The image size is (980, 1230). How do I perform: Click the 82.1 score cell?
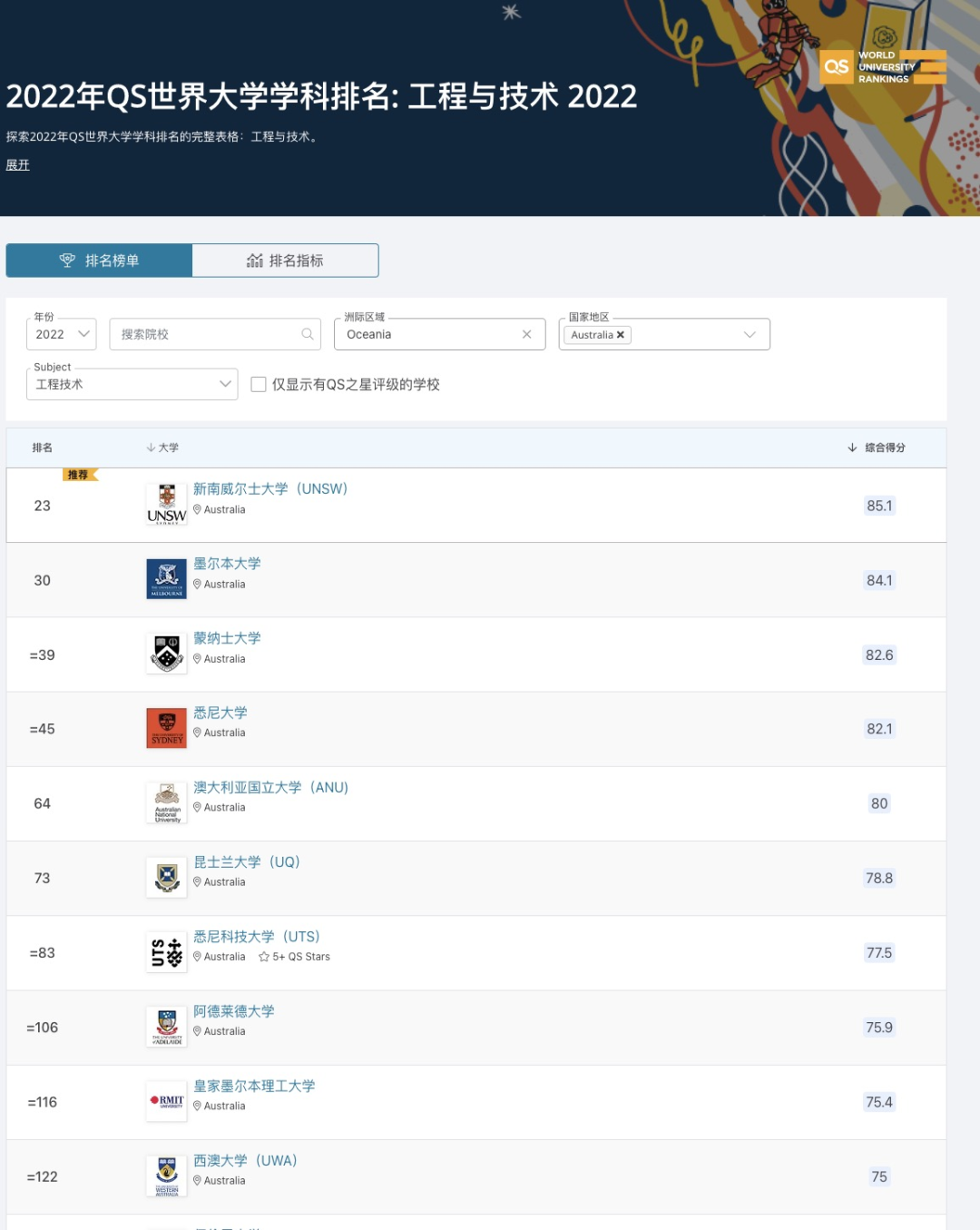879,729
